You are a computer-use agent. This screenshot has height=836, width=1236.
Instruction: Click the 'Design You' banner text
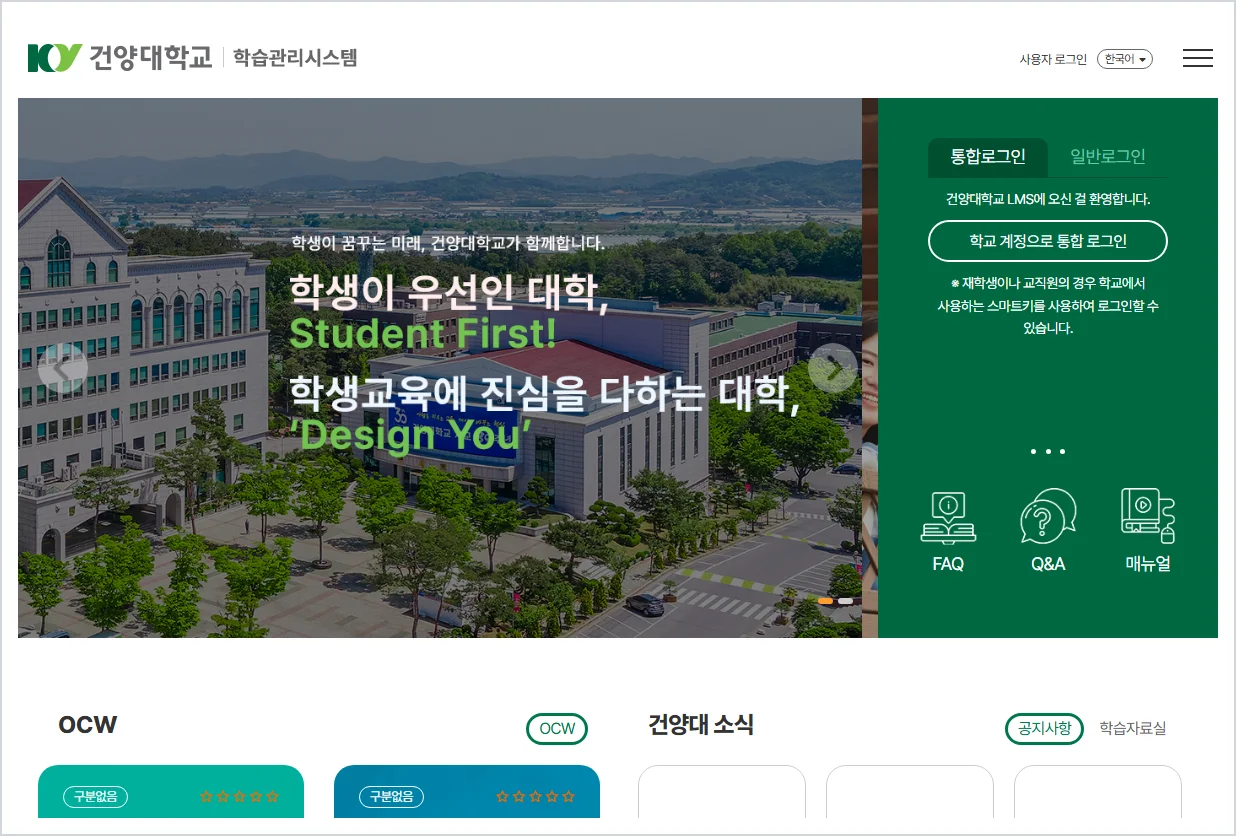[x=410, y=435]
